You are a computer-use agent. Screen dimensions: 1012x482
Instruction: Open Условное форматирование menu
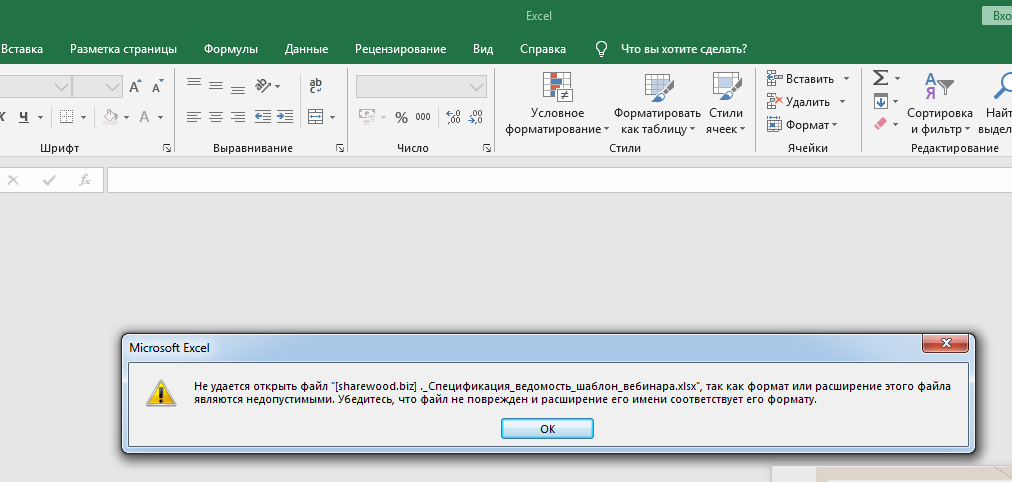tap(557, 103)
